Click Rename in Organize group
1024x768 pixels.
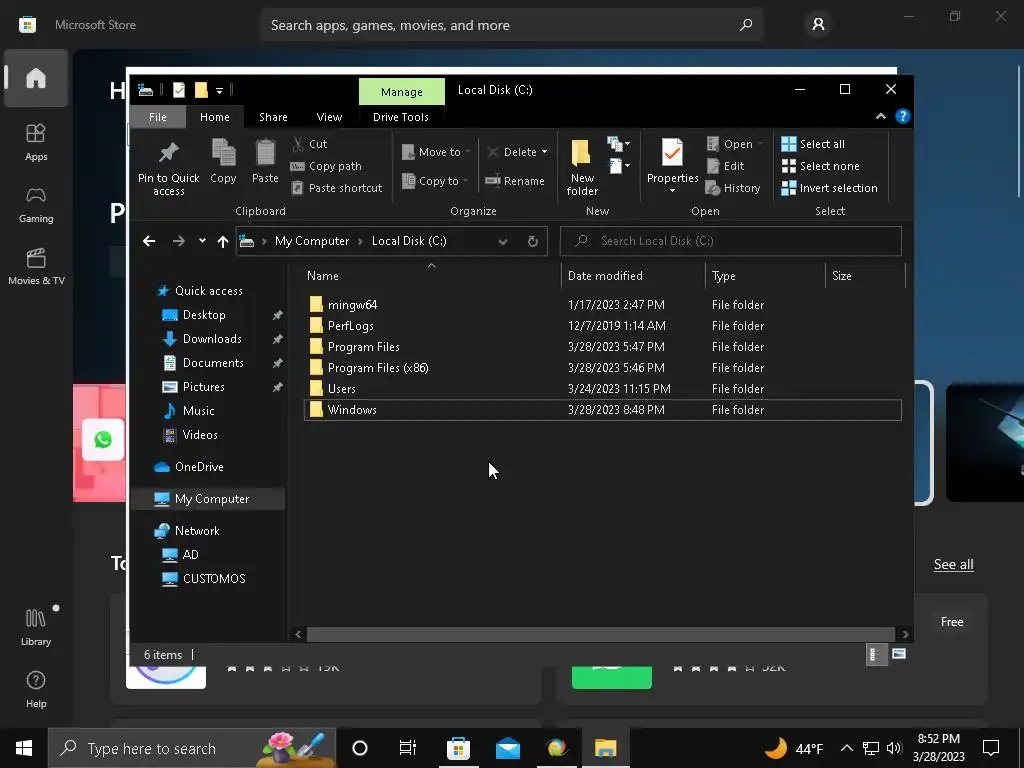click(515, 181)
